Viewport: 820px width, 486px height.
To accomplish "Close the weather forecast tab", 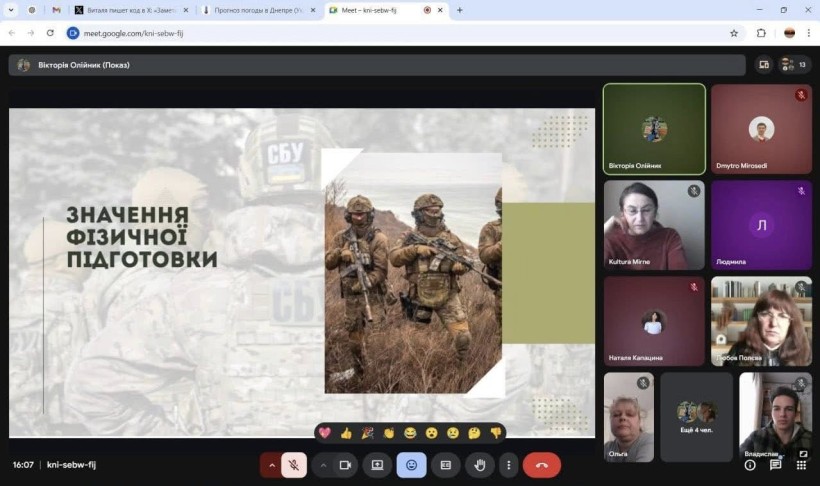I will [313, 10].
